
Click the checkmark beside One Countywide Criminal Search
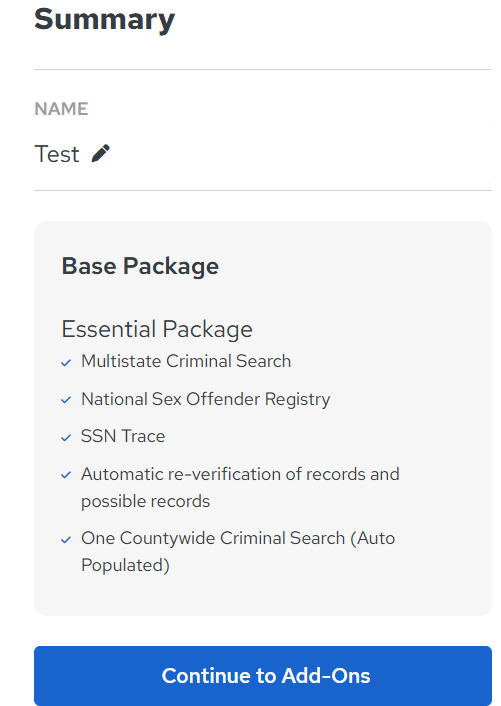(66, 539)
